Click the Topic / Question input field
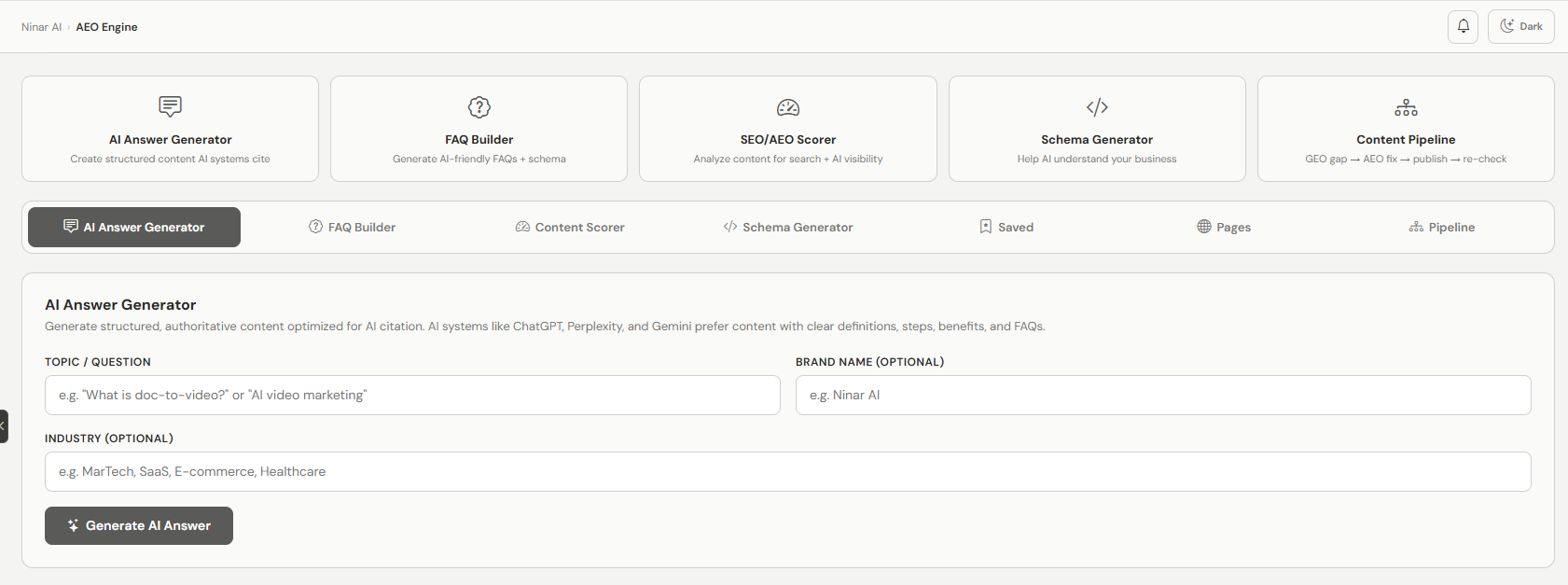 [412, 395]
